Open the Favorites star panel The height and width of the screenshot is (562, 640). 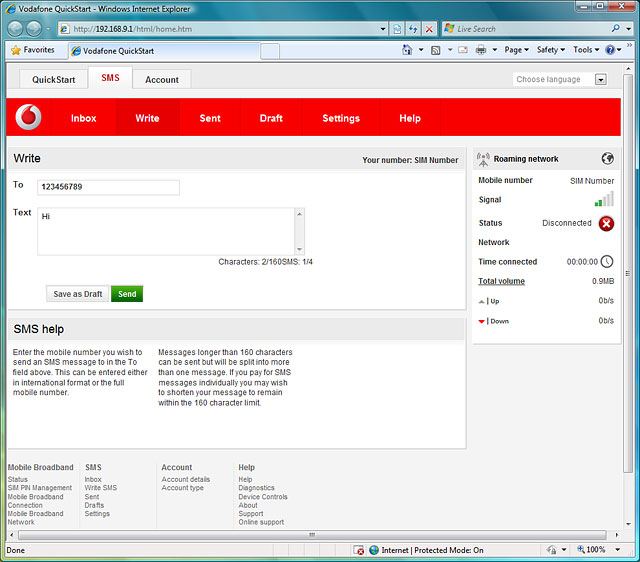[33, 50]
